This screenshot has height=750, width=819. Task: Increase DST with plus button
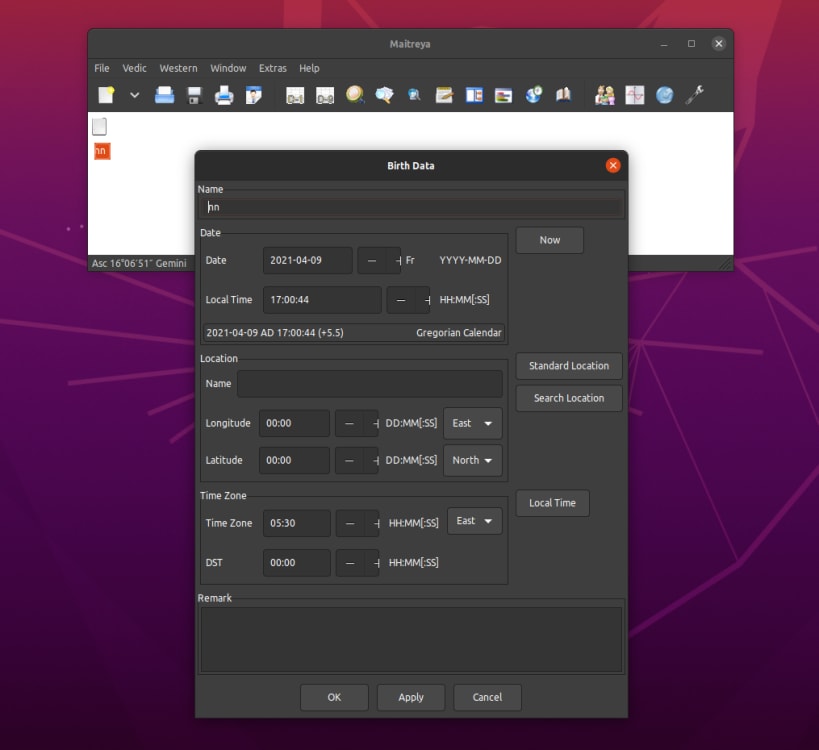point(372,562)
